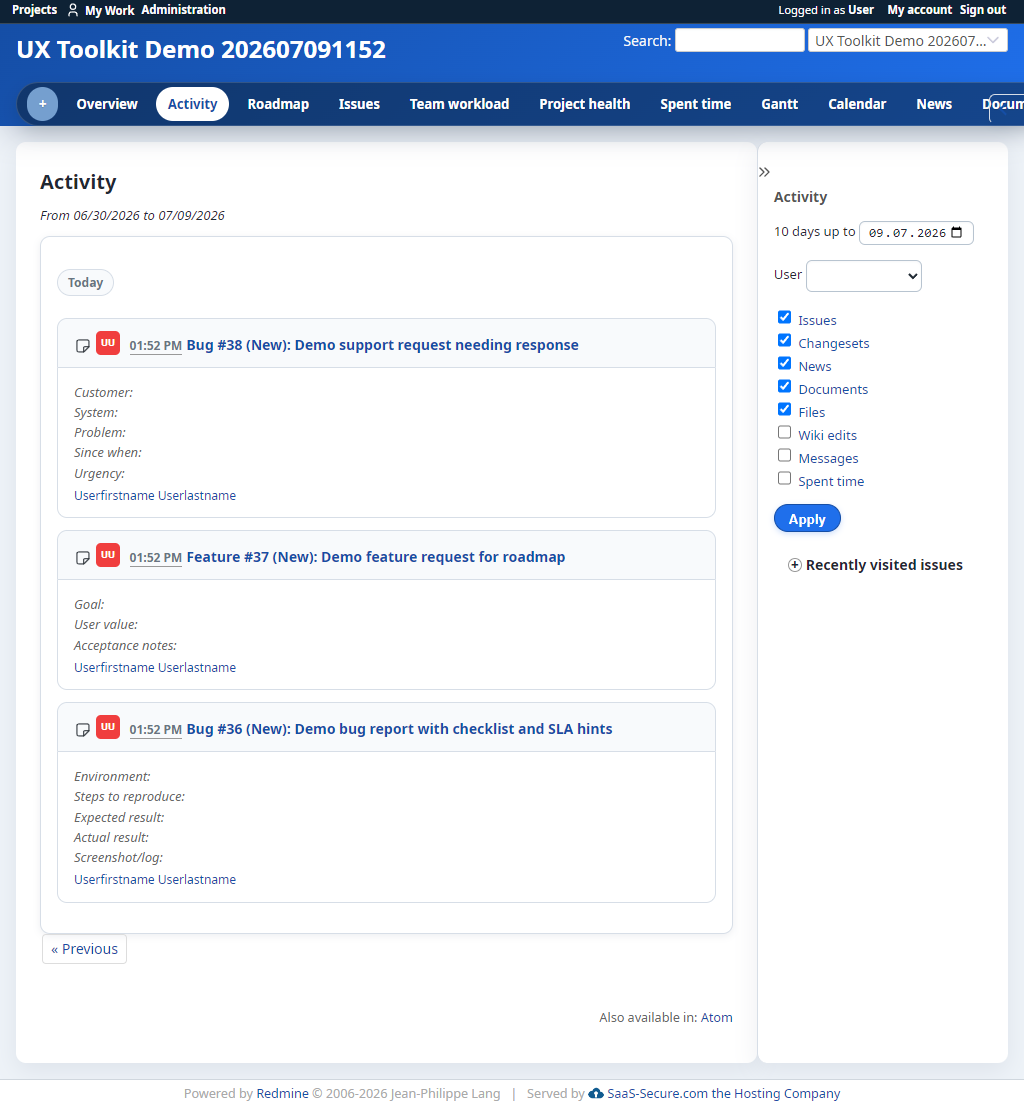Uncheck the Documents checkbox

coord(785,386)
